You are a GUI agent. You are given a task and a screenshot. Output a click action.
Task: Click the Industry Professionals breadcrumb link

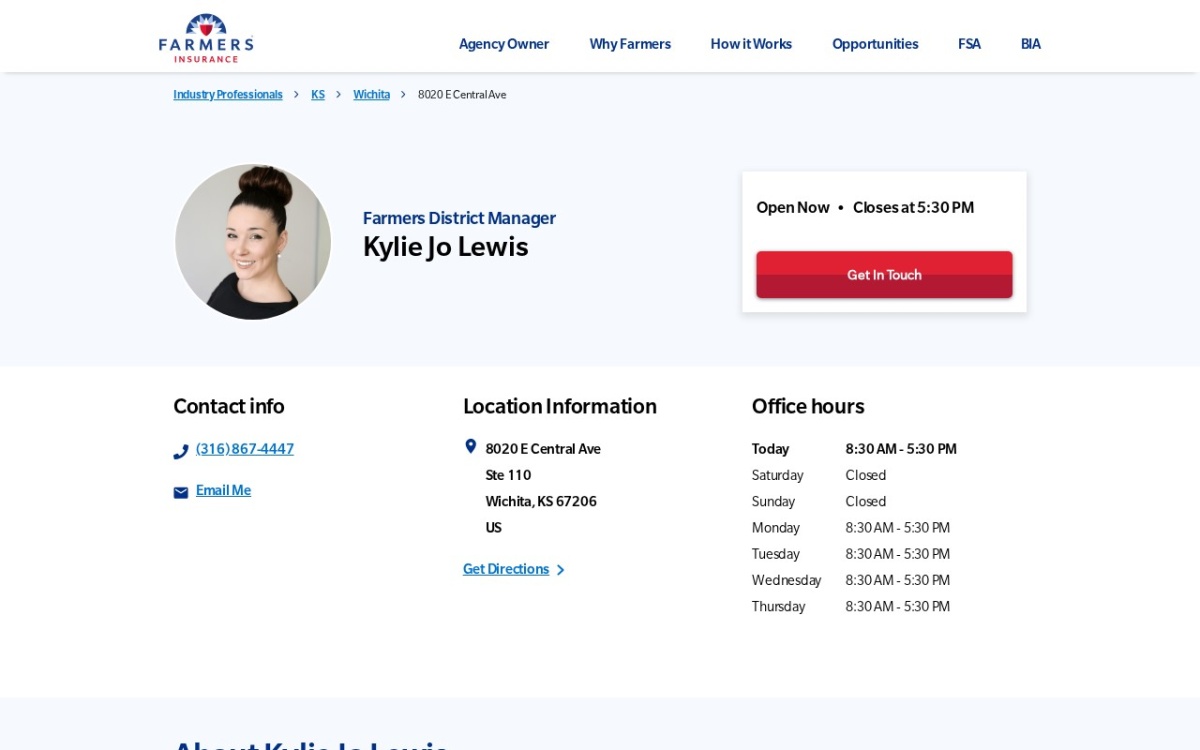point(228,94)
